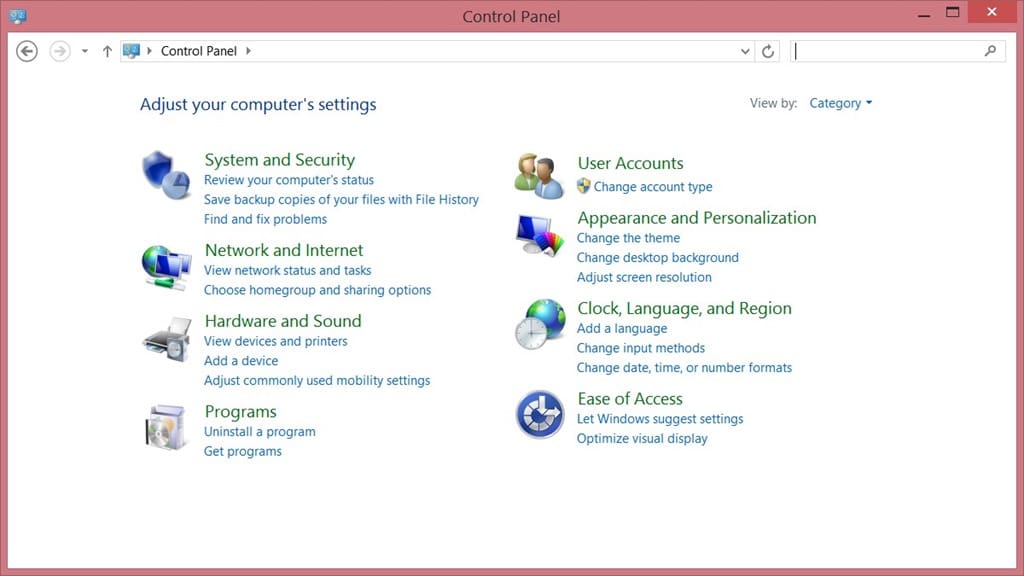Click Adjust screen resolution link
The image size is (1024, 576).
[644, 277]
